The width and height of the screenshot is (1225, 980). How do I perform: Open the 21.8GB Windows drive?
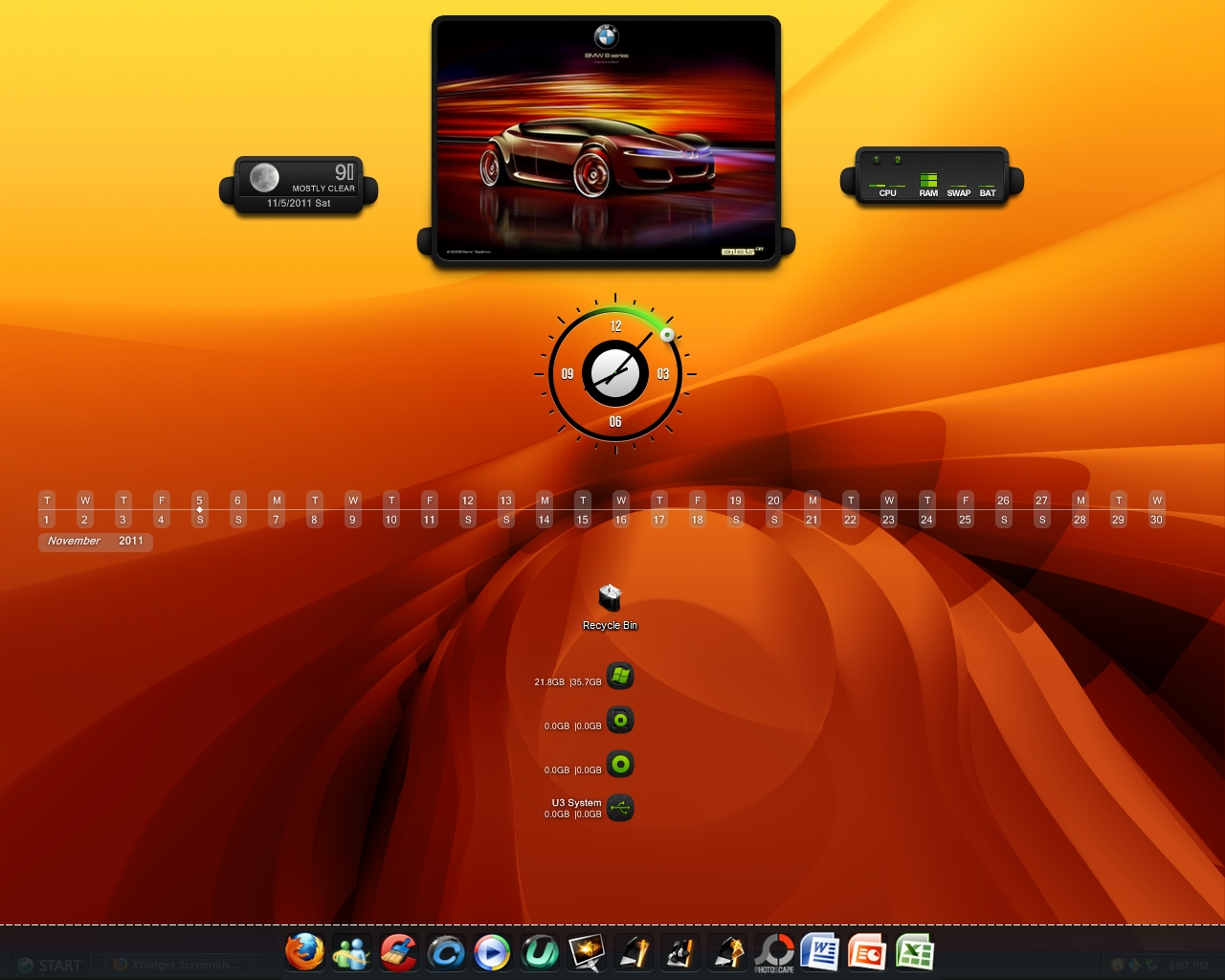(620, 677)
